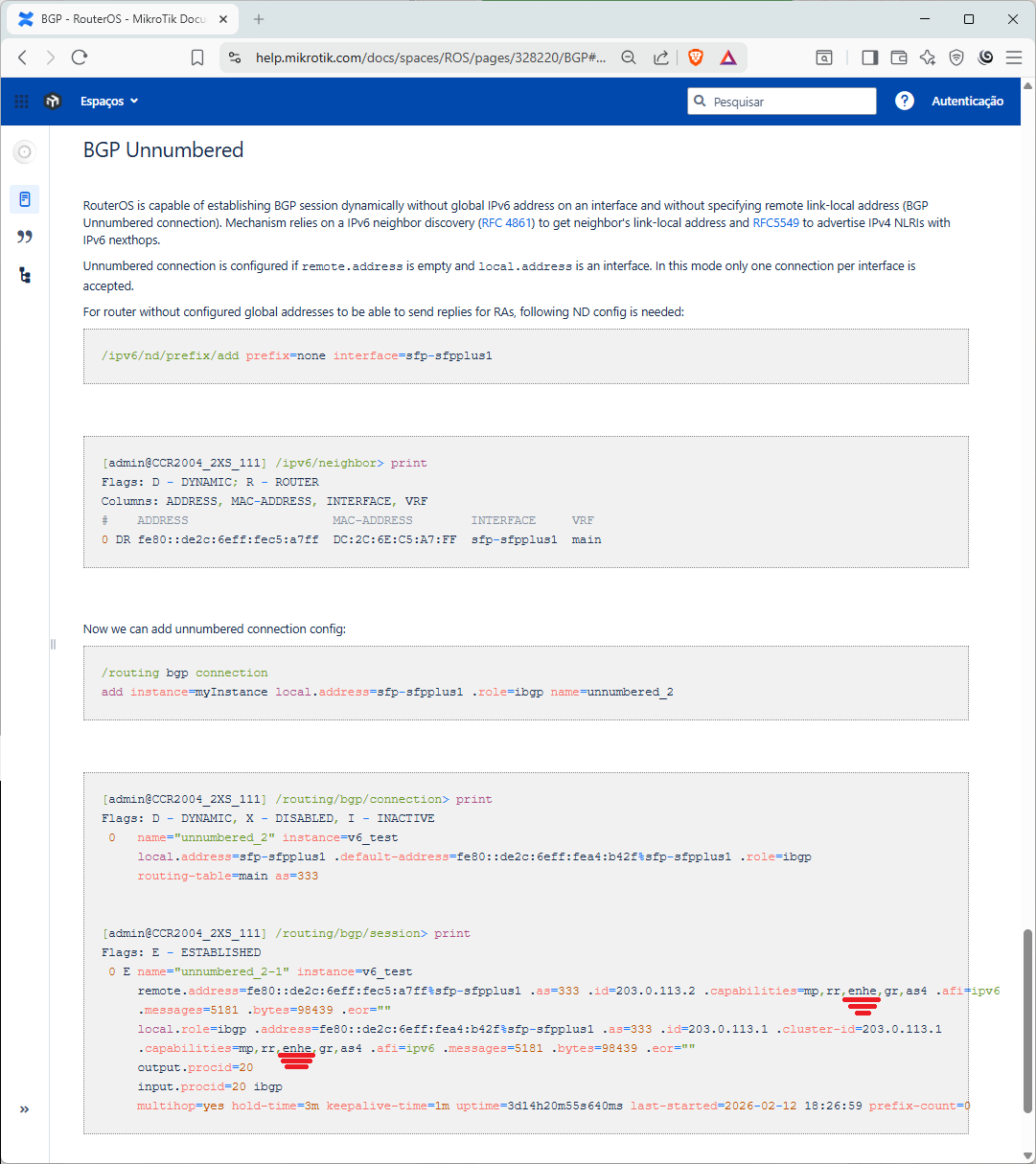
Task: Open the RFC5549 link
Action: 775,222
